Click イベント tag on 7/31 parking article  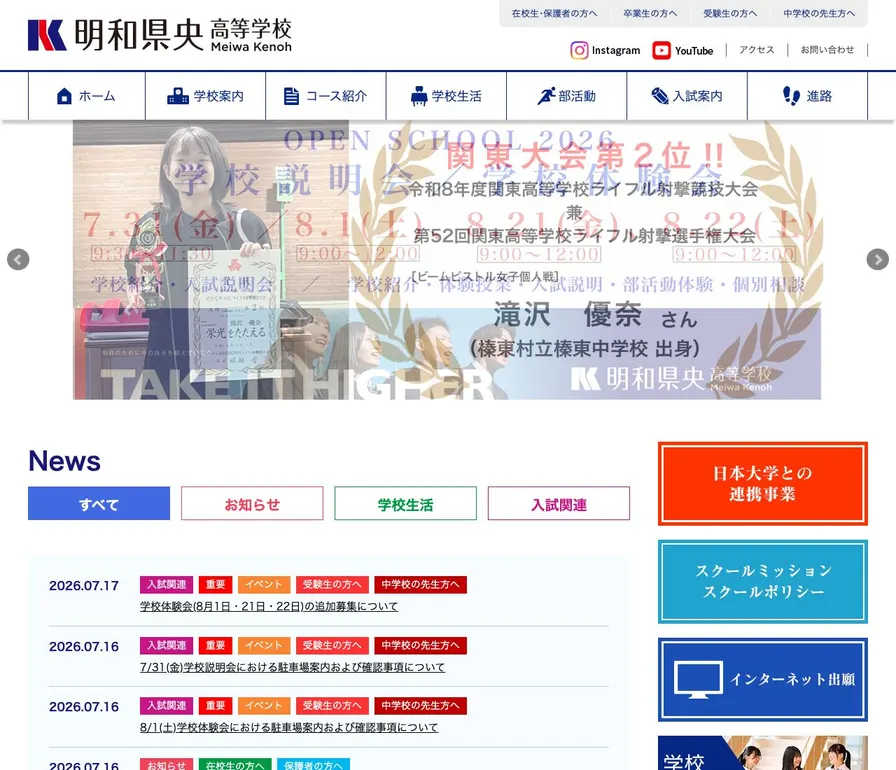(264, 645)
